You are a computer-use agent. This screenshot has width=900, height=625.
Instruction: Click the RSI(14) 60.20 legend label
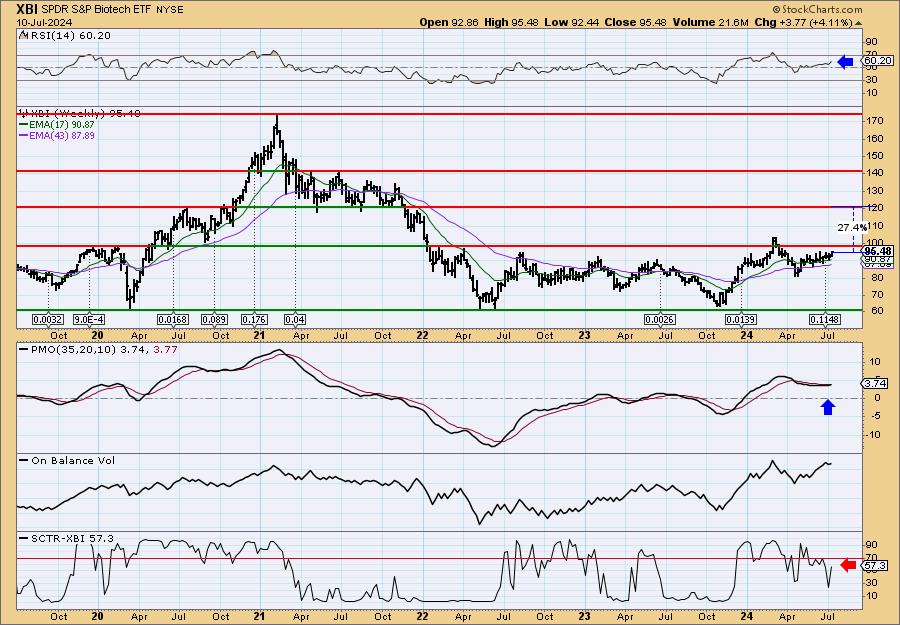(x=69, y=35)
